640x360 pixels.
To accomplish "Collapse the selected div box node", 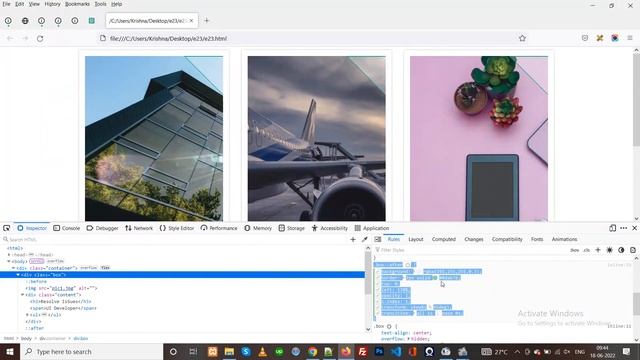I will [18, 275].
